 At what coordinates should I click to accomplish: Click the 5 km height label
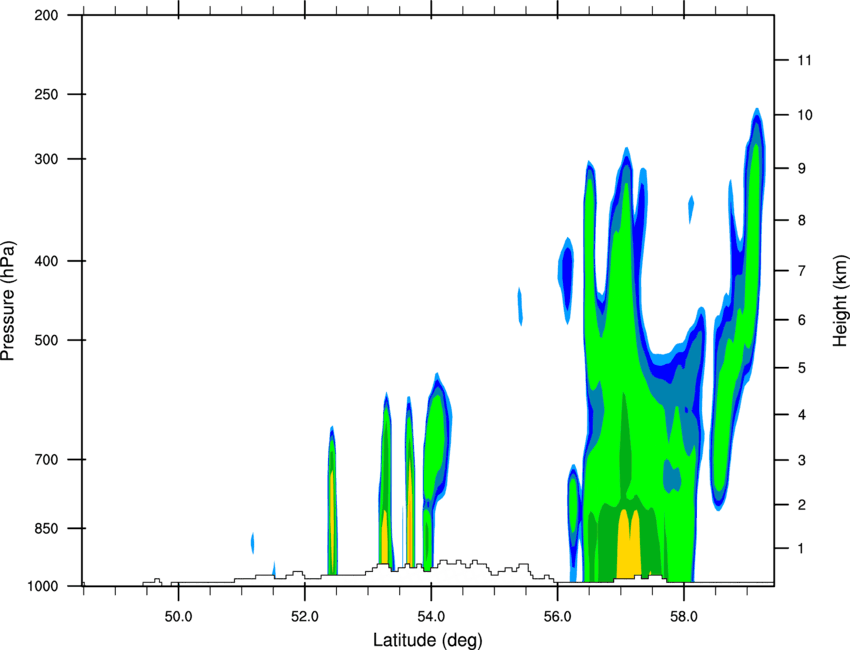(801, 368)
